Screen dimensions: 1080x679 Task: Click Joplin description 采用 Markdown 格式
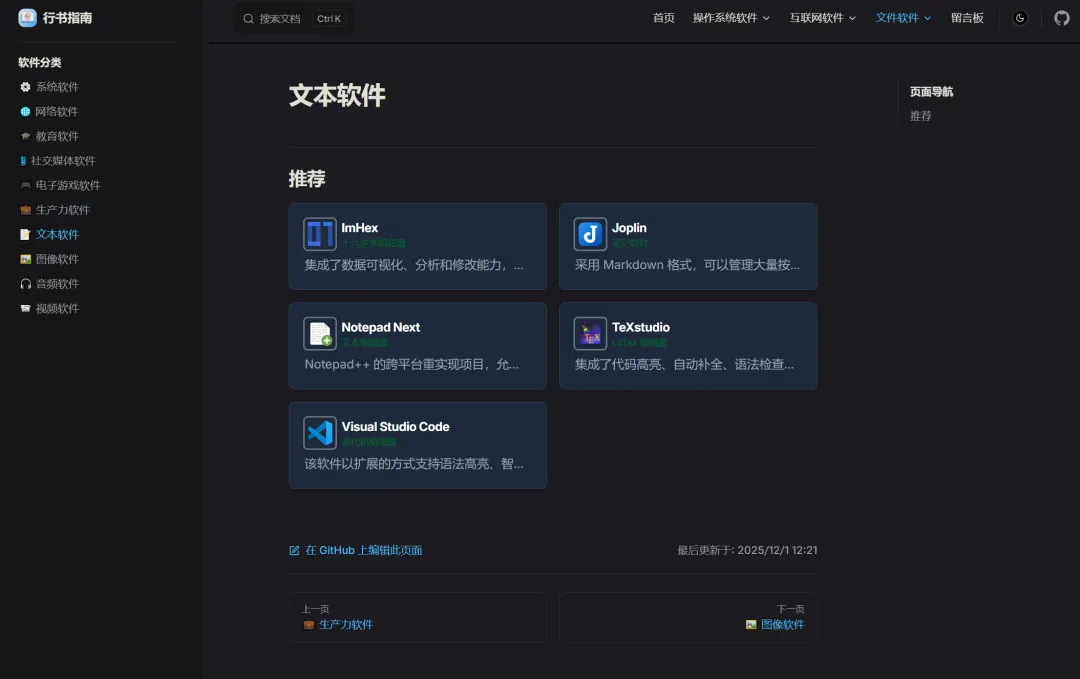point(687,265)
